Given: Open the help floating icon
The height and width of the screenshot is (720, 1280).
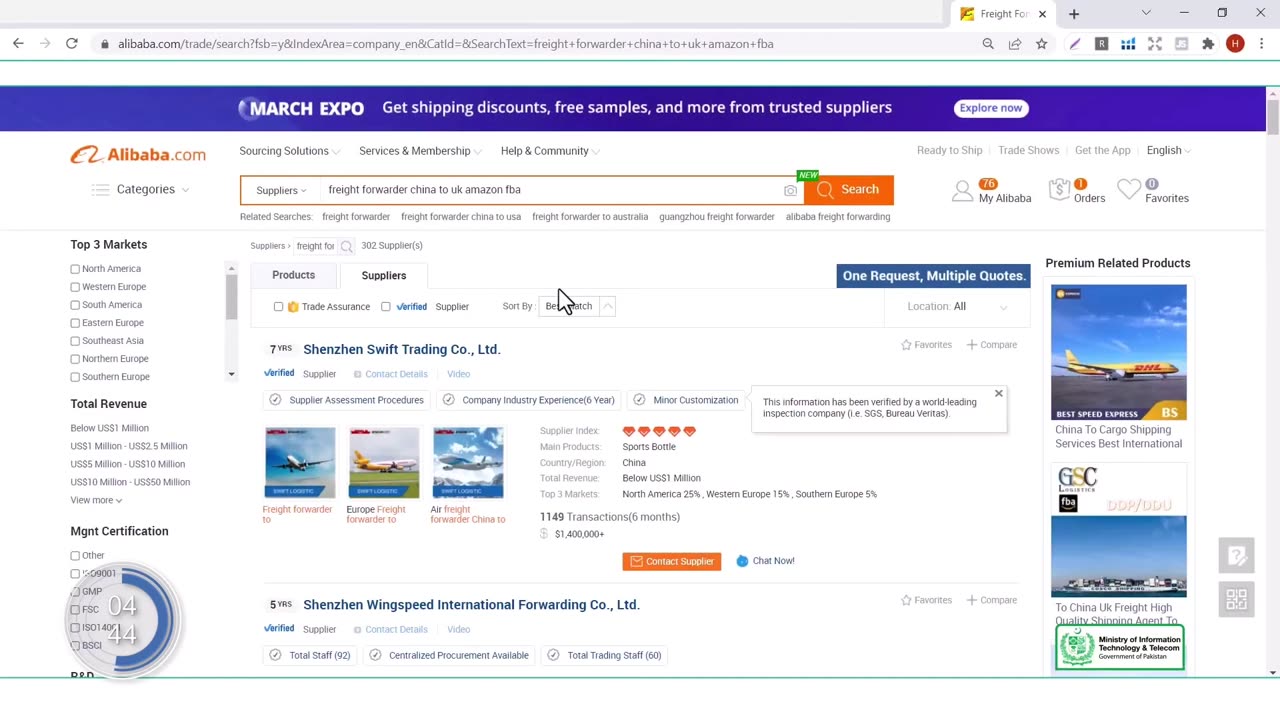Looking at the screenshot, I should (x=1236, y=555).
